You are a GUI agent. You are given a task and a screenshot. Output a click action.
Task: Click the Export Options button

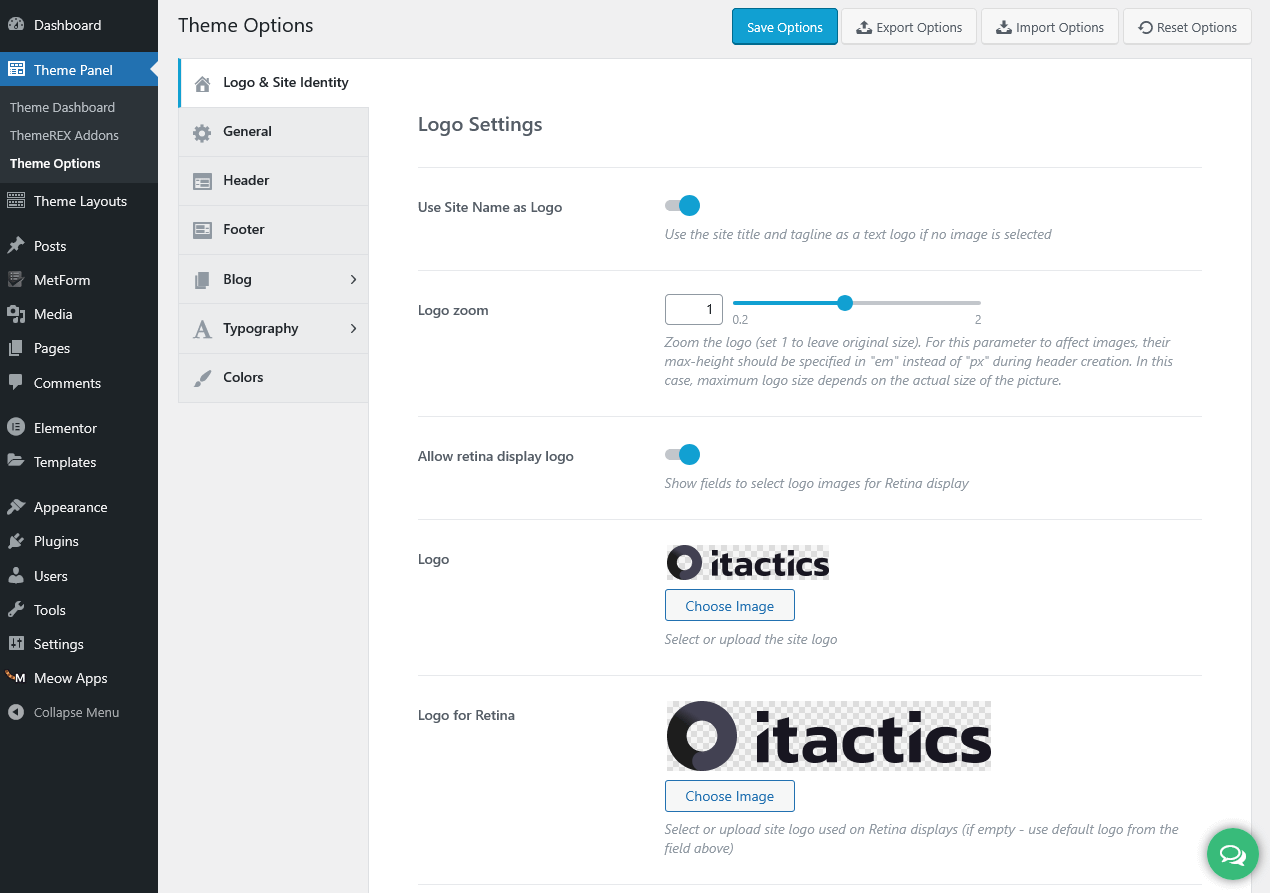tap(909, 27)
